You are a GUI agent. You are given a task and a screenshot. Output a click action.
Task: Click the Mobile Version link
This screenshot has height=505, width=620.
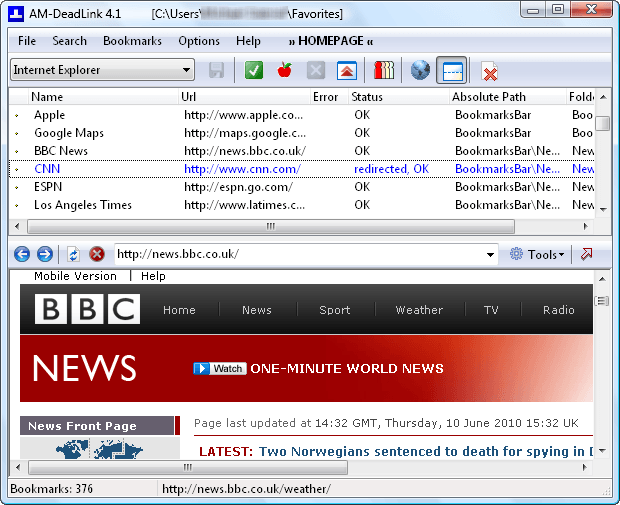coord(75,276)
